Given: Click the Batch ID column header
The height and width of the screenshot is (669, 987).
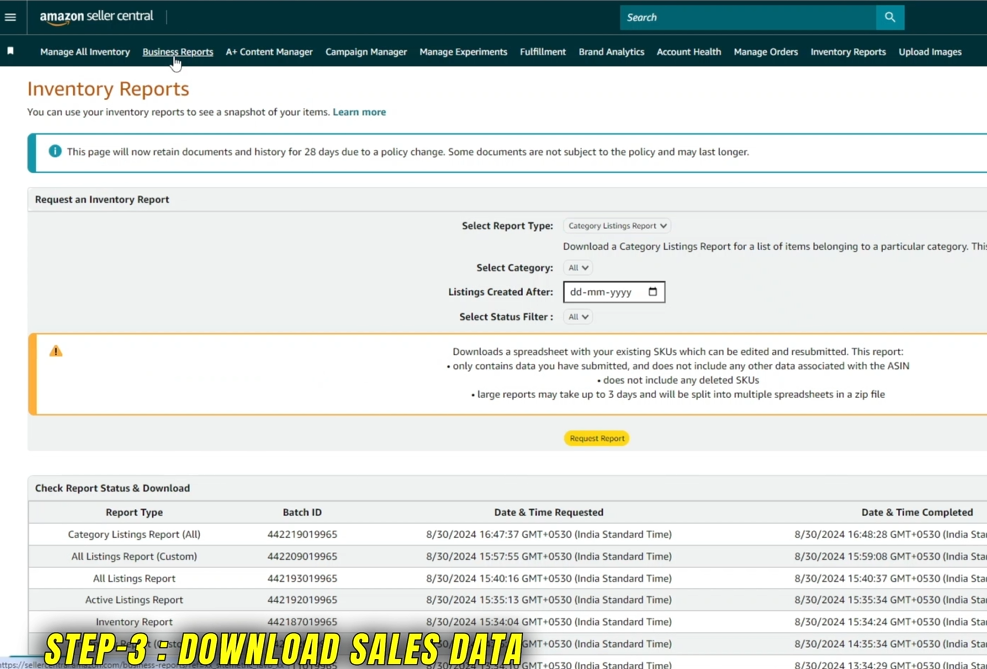Looking at the screenshot, I should click(302, 512).
